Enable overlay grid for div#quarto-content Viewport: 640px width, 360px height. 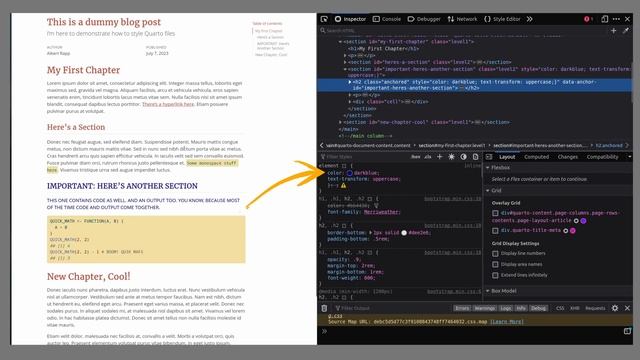point(495,213)
